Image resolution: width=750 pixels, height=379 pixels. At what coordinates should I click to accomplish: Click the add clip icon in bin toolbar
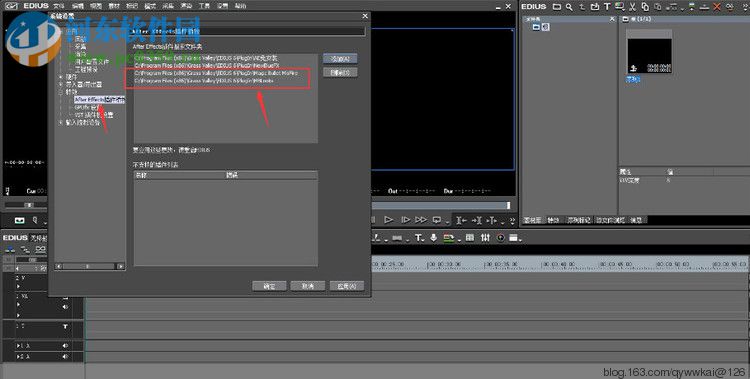point(595,7)
